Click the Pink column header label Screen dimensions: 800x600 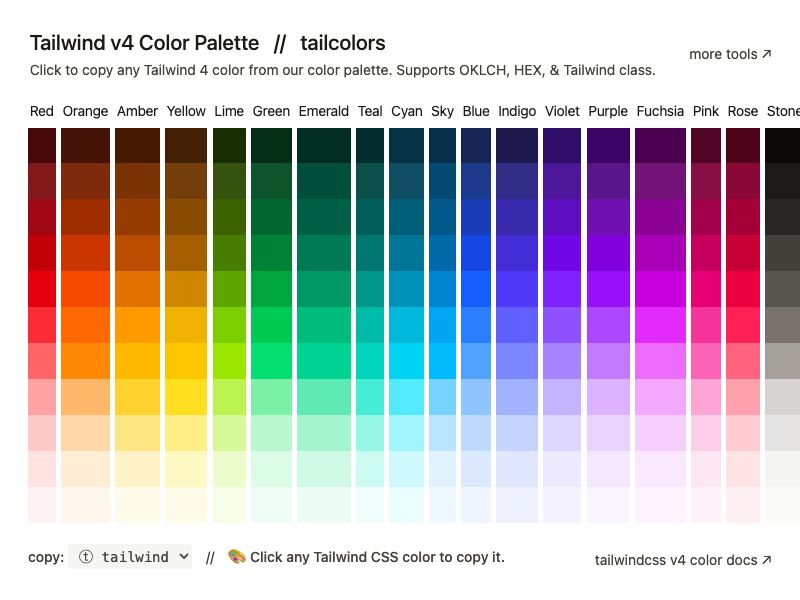(705, 111)
